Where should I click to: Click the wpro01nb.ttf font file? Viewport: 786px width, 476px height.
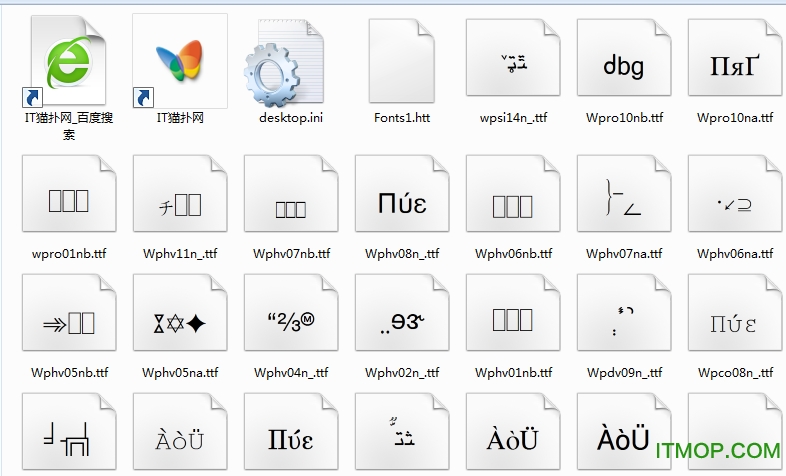coord(68,198)
